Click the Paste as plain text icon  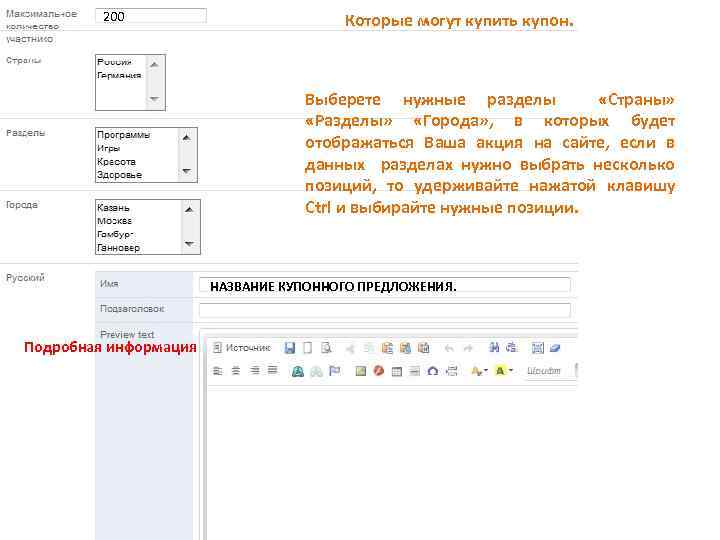point(405,348)
